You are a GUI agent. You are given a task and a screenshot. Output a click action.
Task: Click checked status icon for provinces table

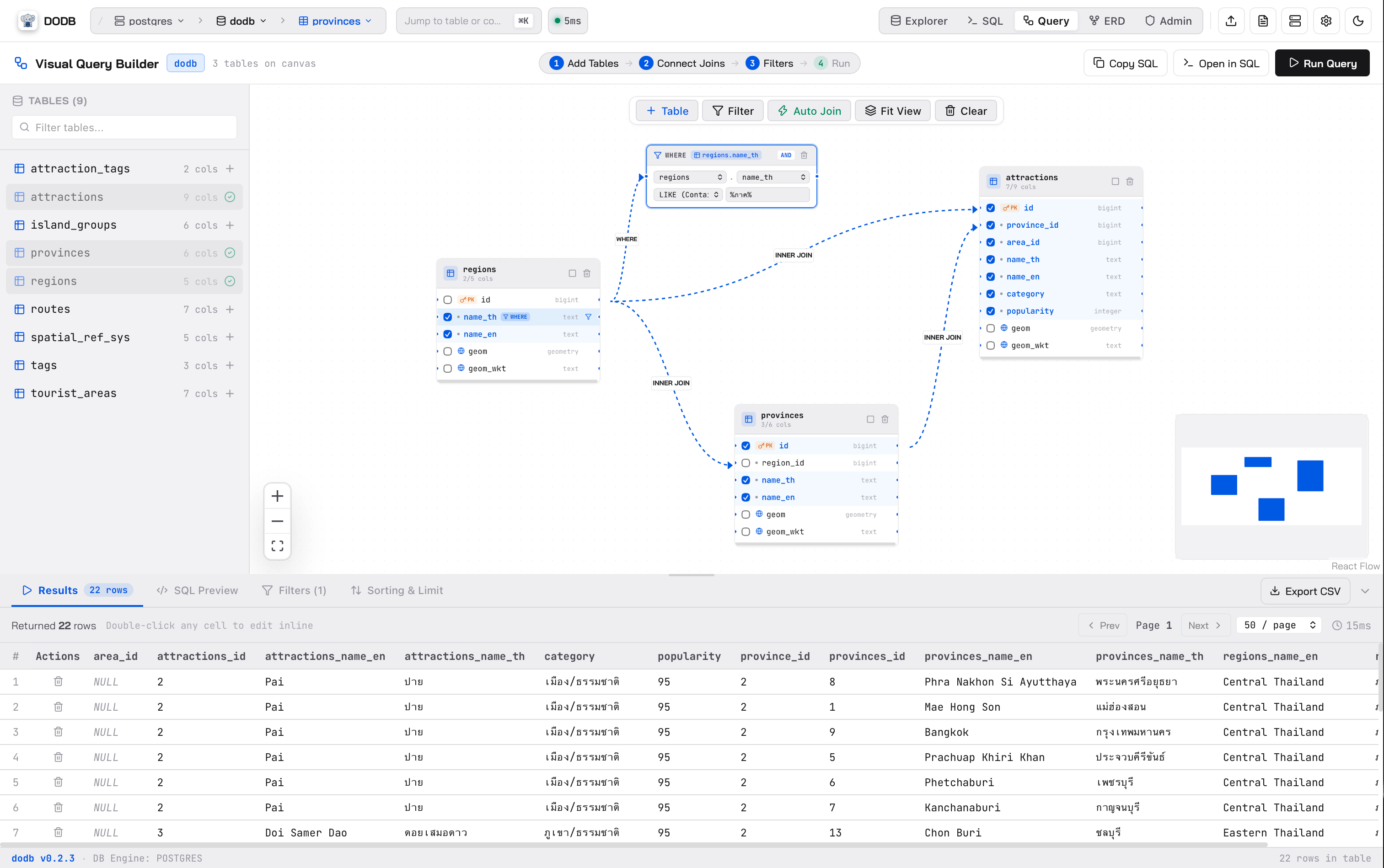click(x=230, y=253)
